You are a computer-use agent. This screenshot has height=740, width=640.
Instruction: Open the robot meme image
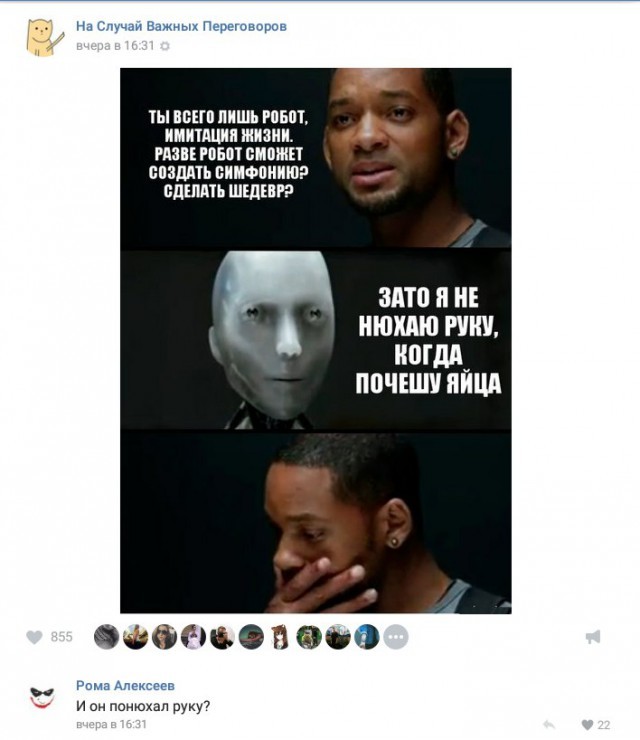point(315,340)
